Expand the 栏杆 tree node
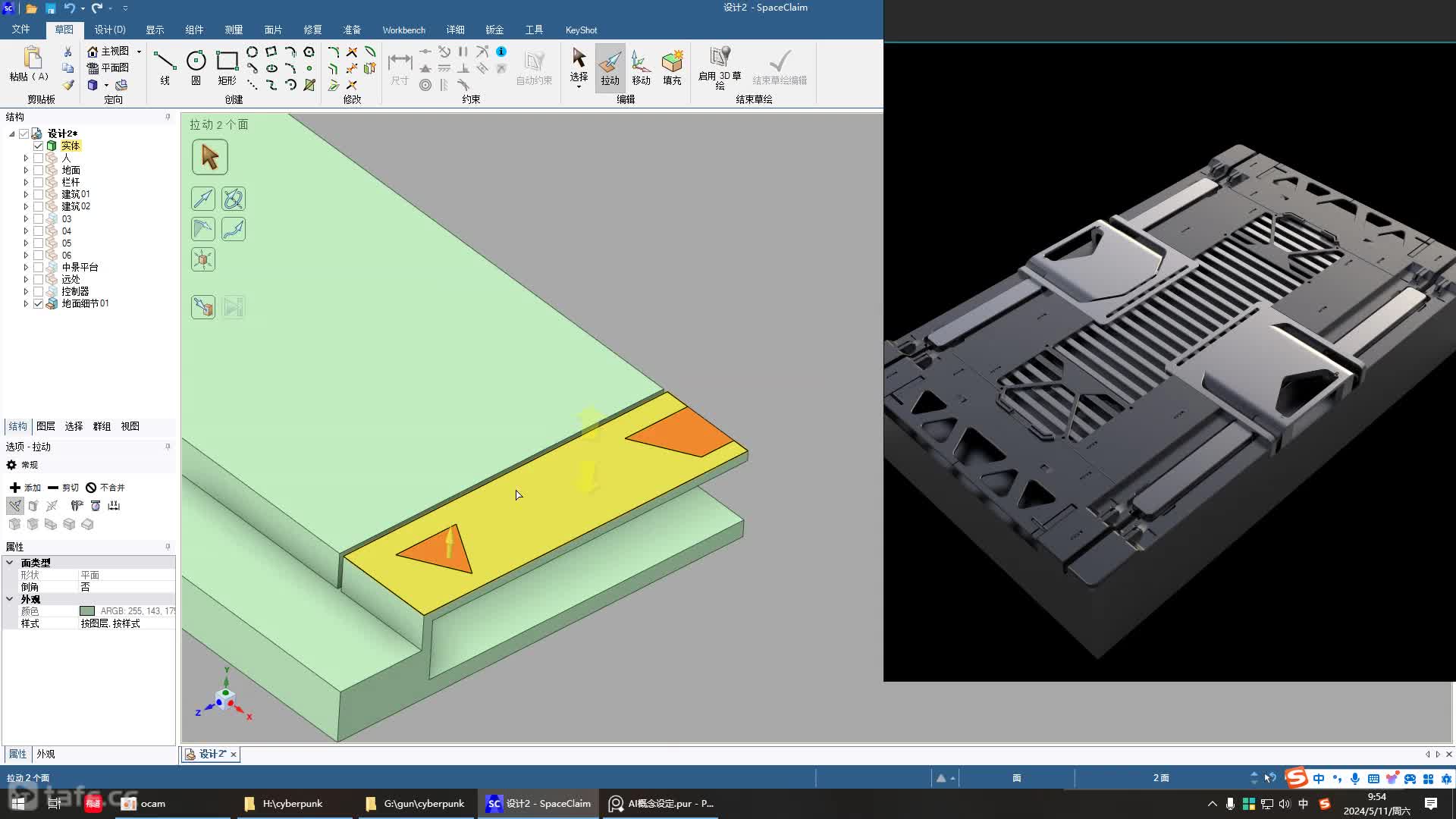The image size is (1456, 819). coord(26,182)
